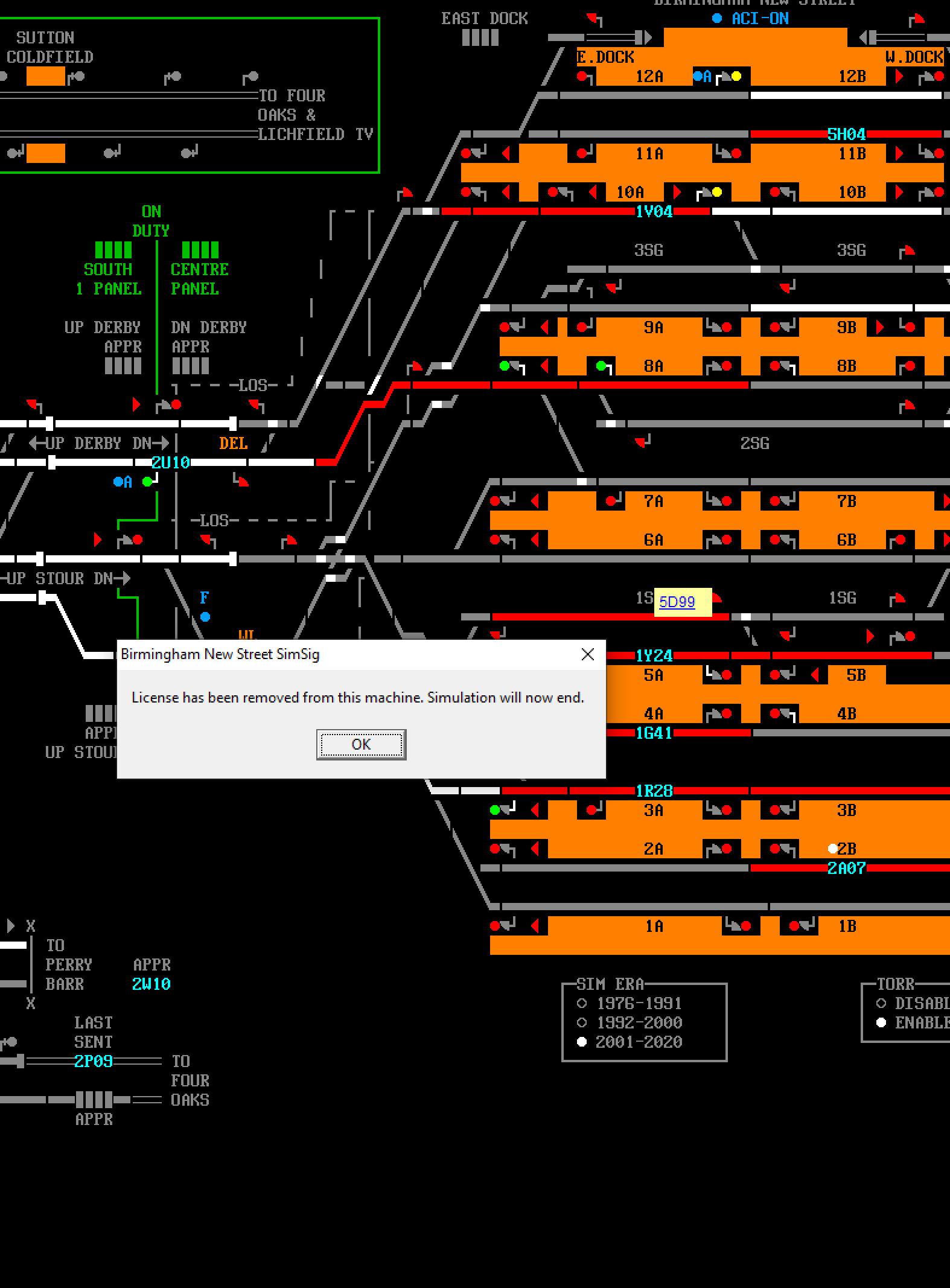Choose the TORR enabled option
The height and width of the screenshot is (1288, 950).
(x=881, y=1022)
